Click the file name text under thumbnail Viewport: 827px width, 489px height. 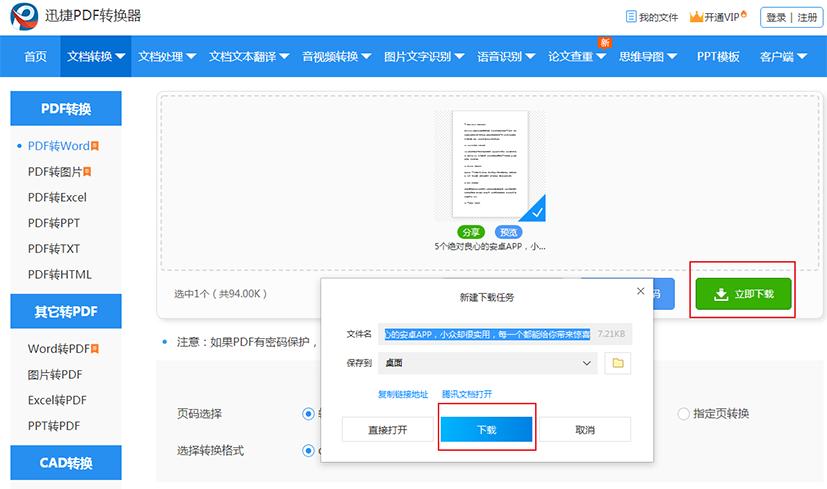click(x=490, y=246)
